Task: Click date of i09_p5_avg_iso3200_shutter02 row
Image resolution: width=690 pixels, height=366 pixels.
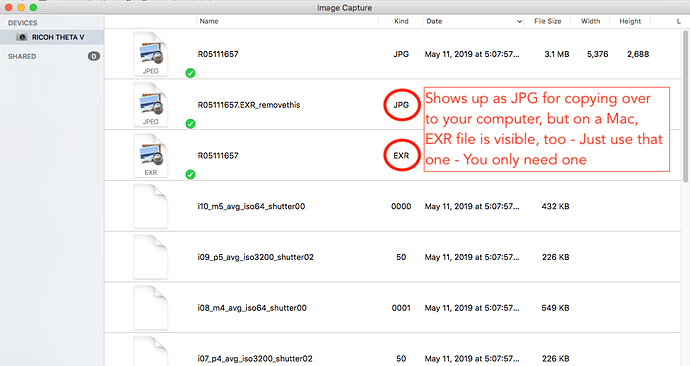Action: point(472,257)
